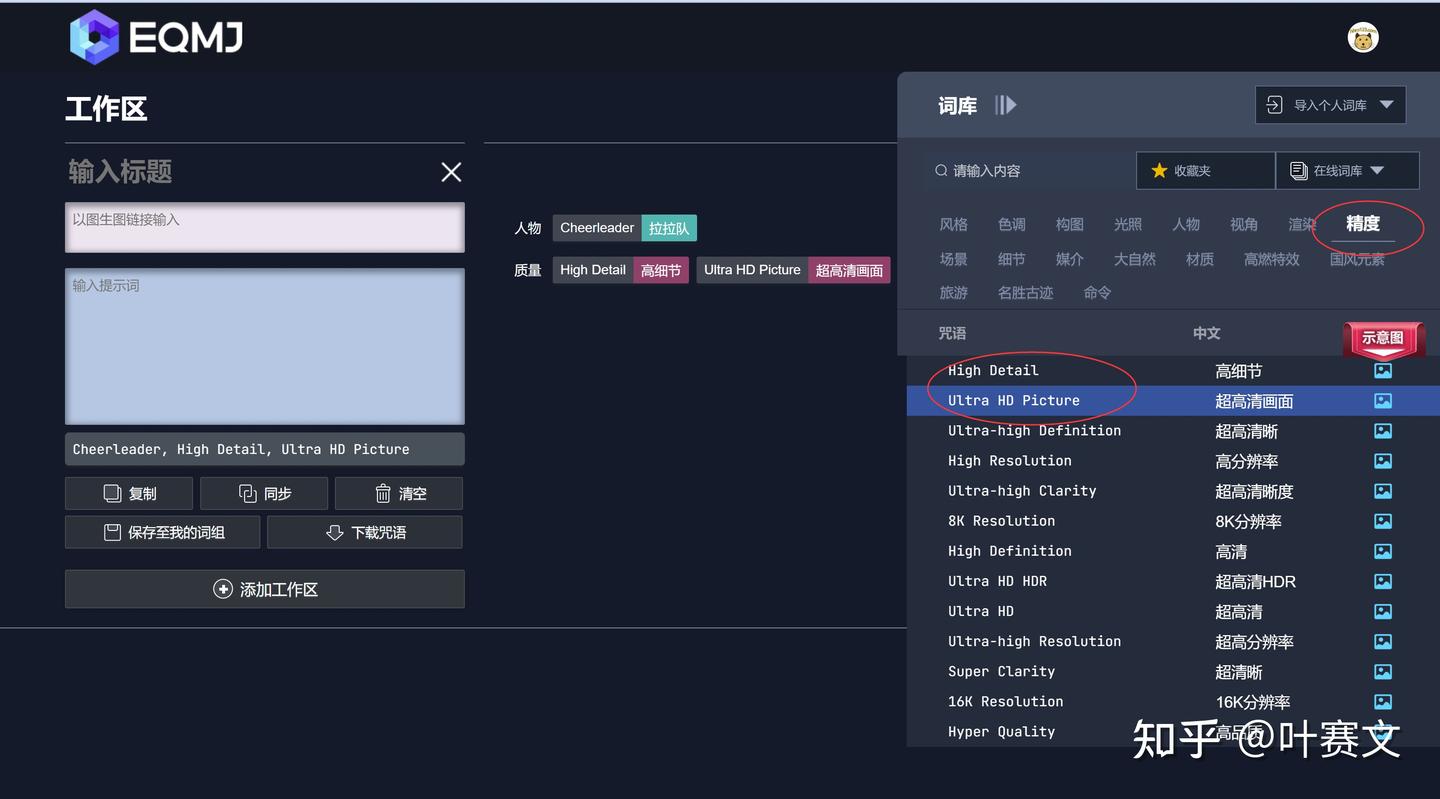The height and width of the screenshot is (799, 1440).
Task: Show preview image for High Detail
Action: pyautogui.click(x=1383, y=371)
